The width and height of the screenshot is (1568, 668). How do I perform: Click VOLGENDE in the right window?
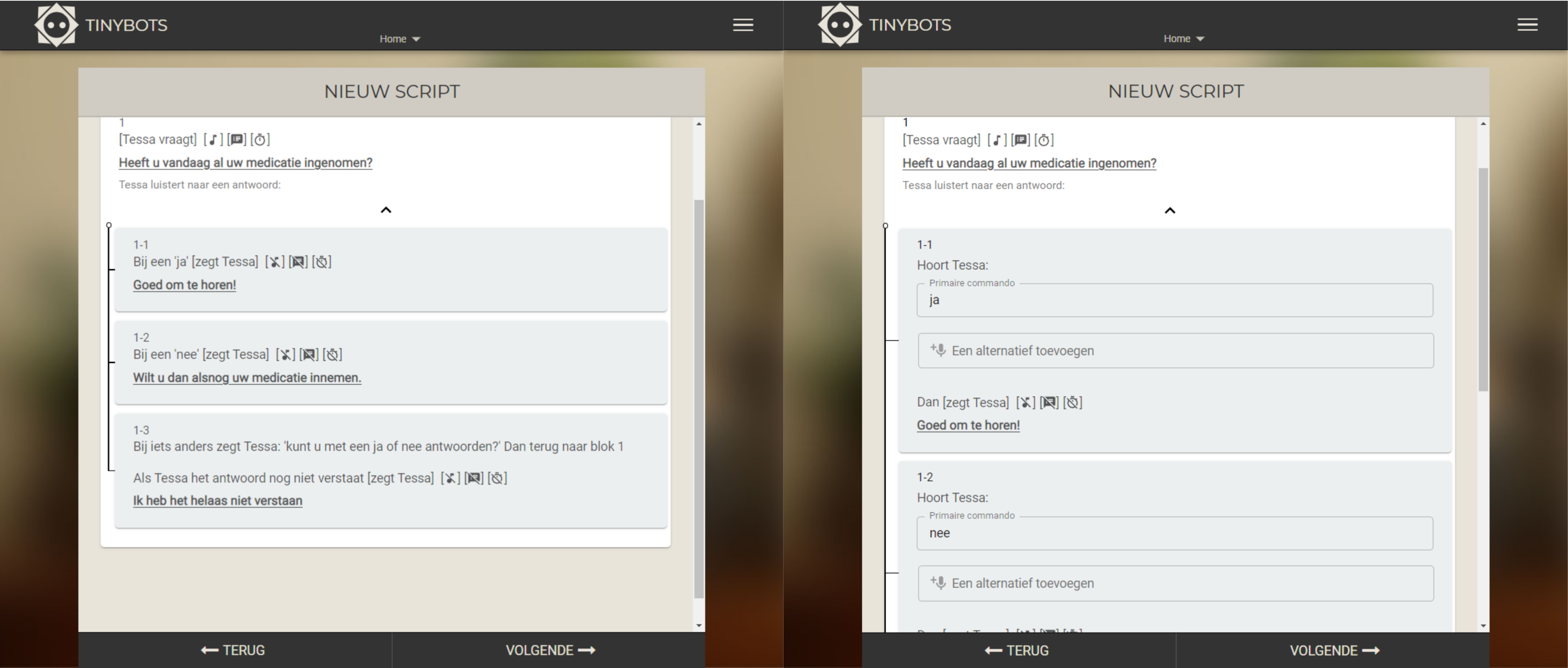[1334, 650]
